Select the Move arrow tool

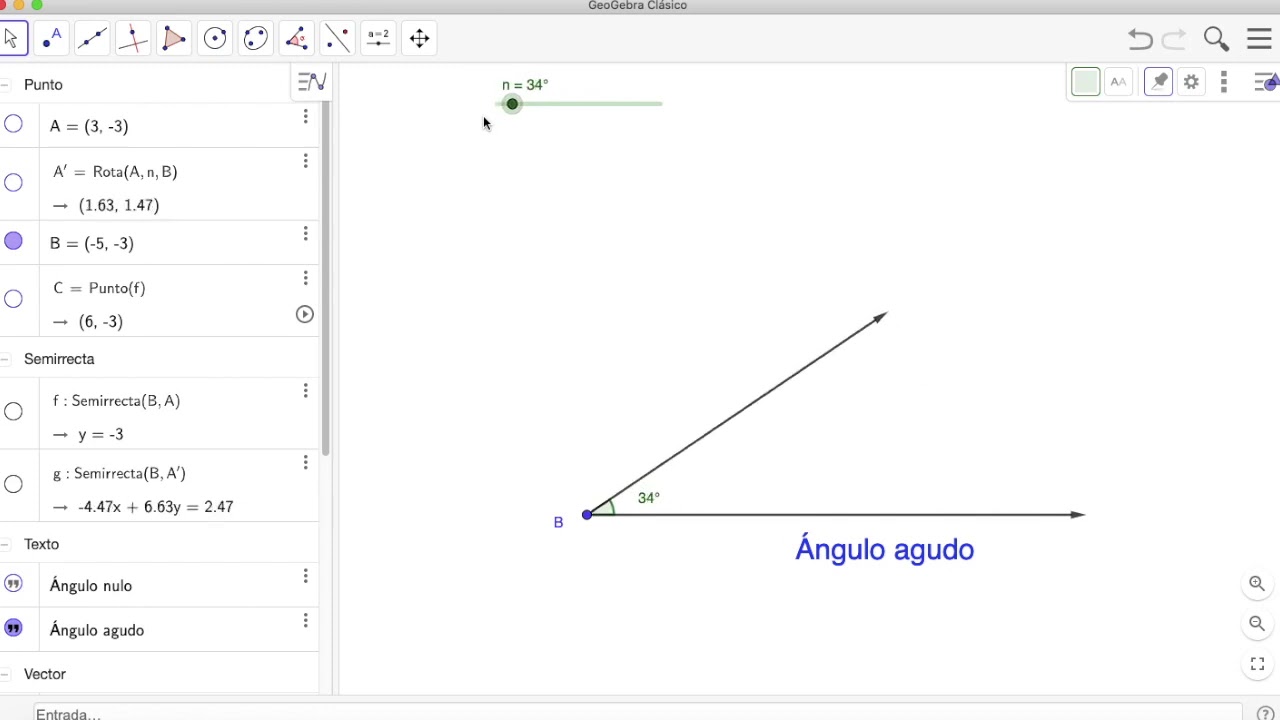[11, 38]
